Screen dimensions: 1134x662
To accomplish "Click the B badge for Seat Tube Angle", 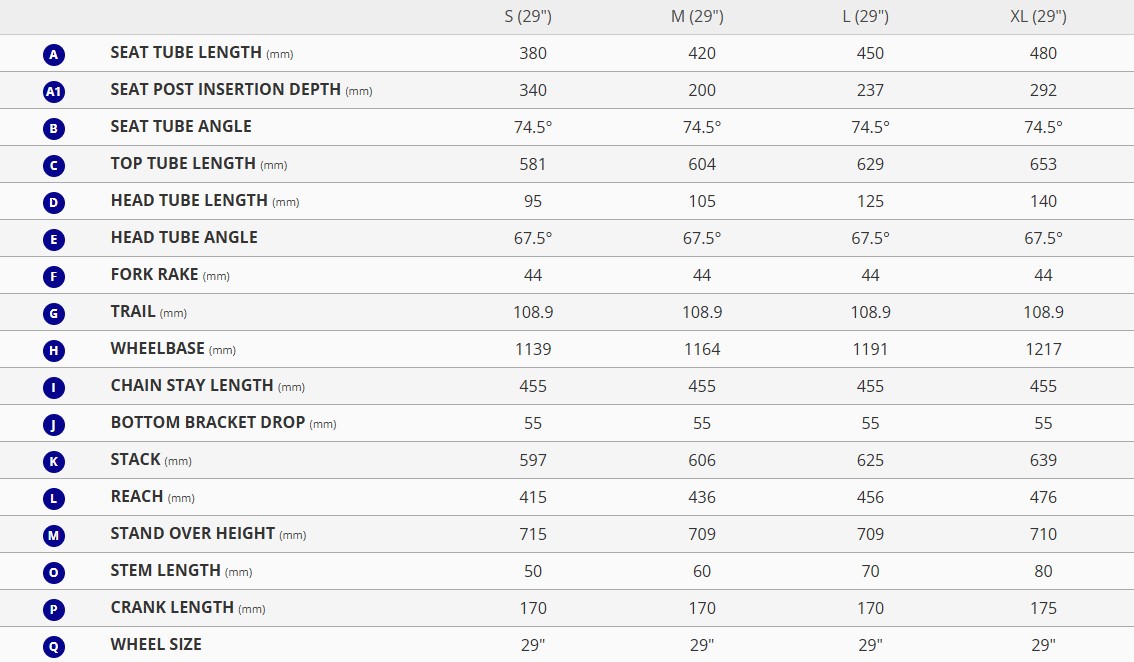I will [54, 128].
